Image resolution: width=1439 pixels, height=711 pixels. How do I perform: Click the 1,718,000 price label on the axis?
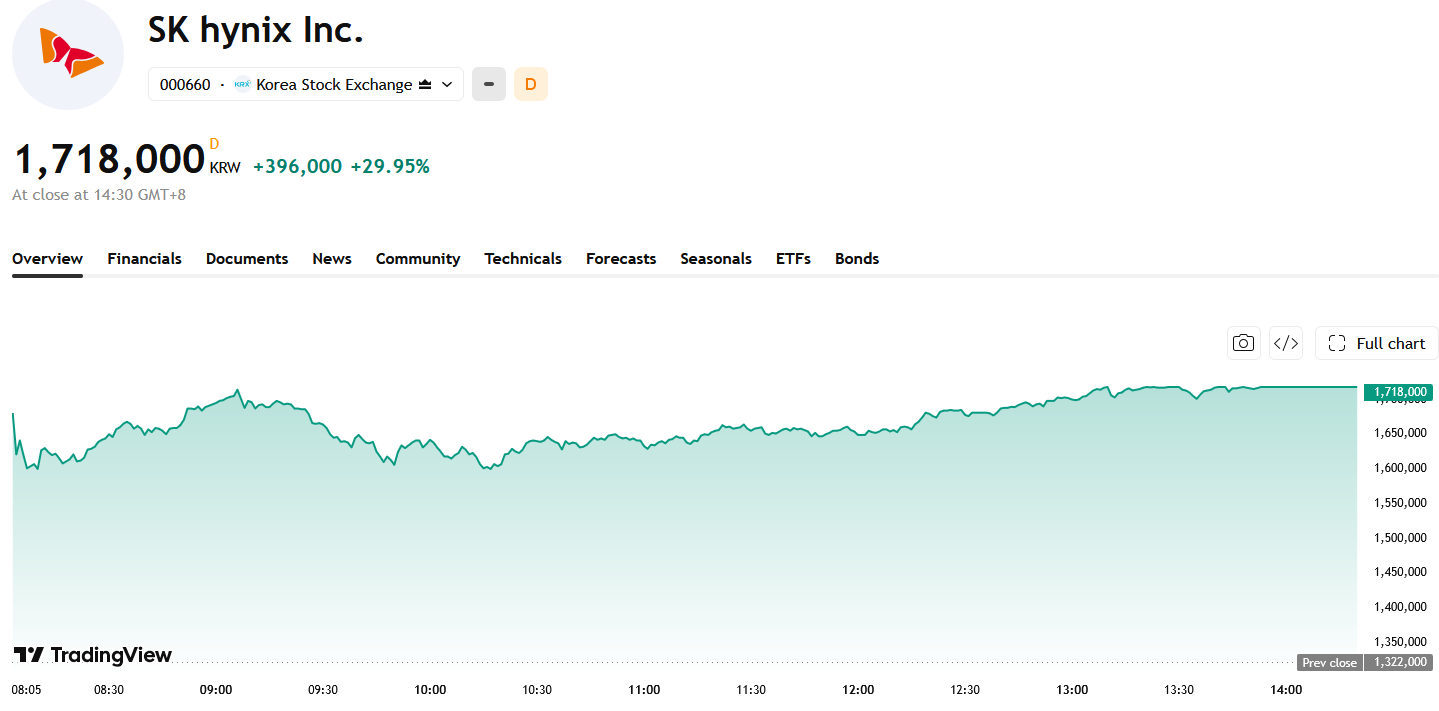1398,392
